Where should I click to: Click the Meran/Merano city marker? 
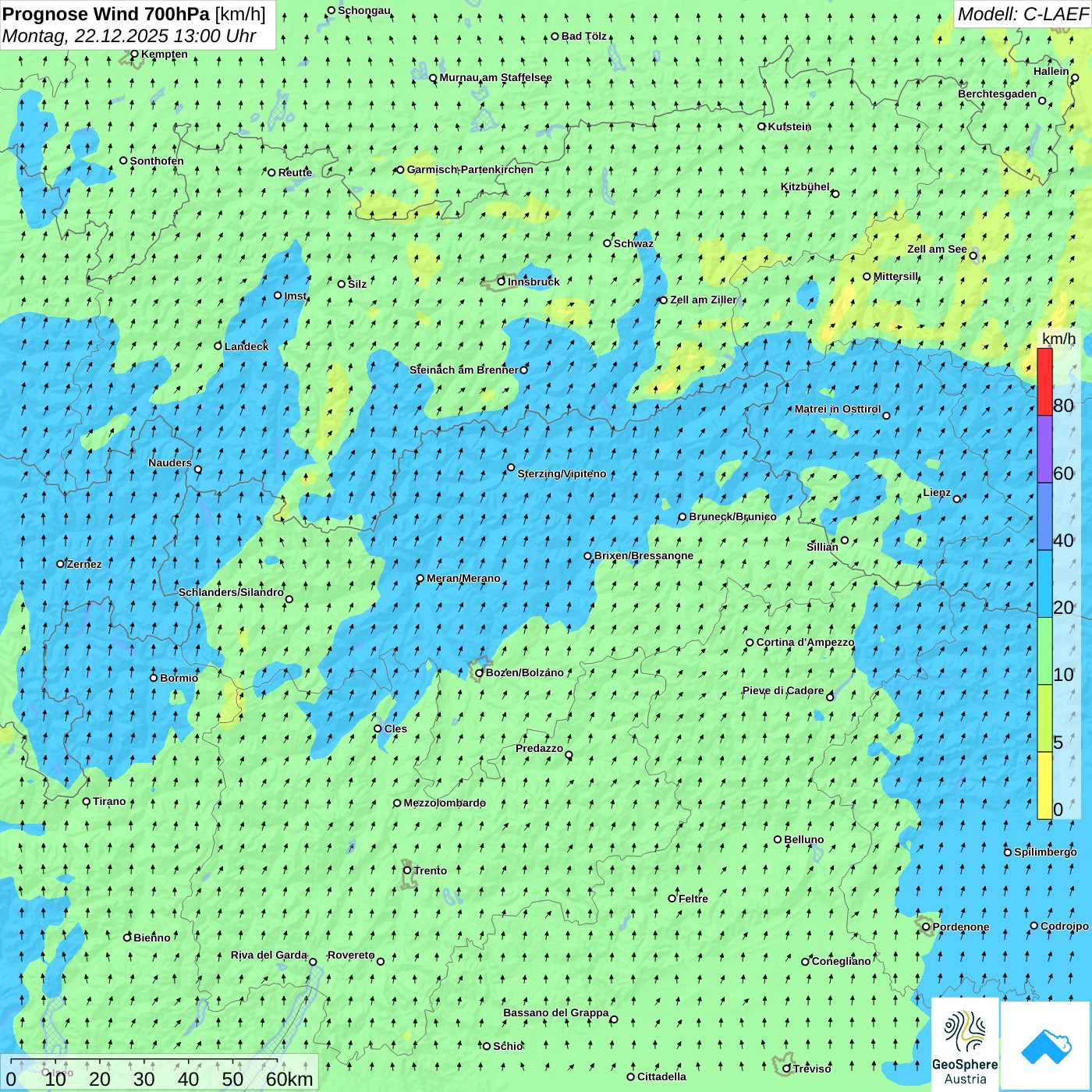point(420,578)
